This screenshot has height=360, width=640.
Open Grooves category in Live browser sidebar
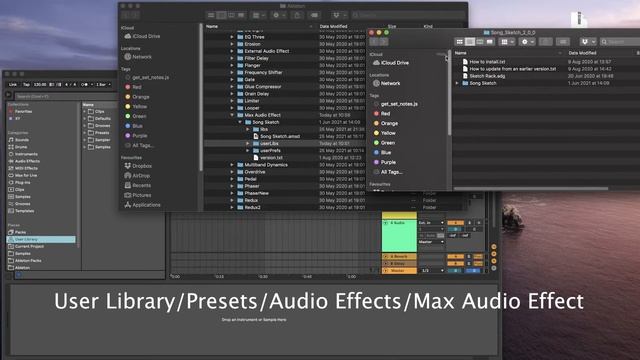[x=20, y=204]
